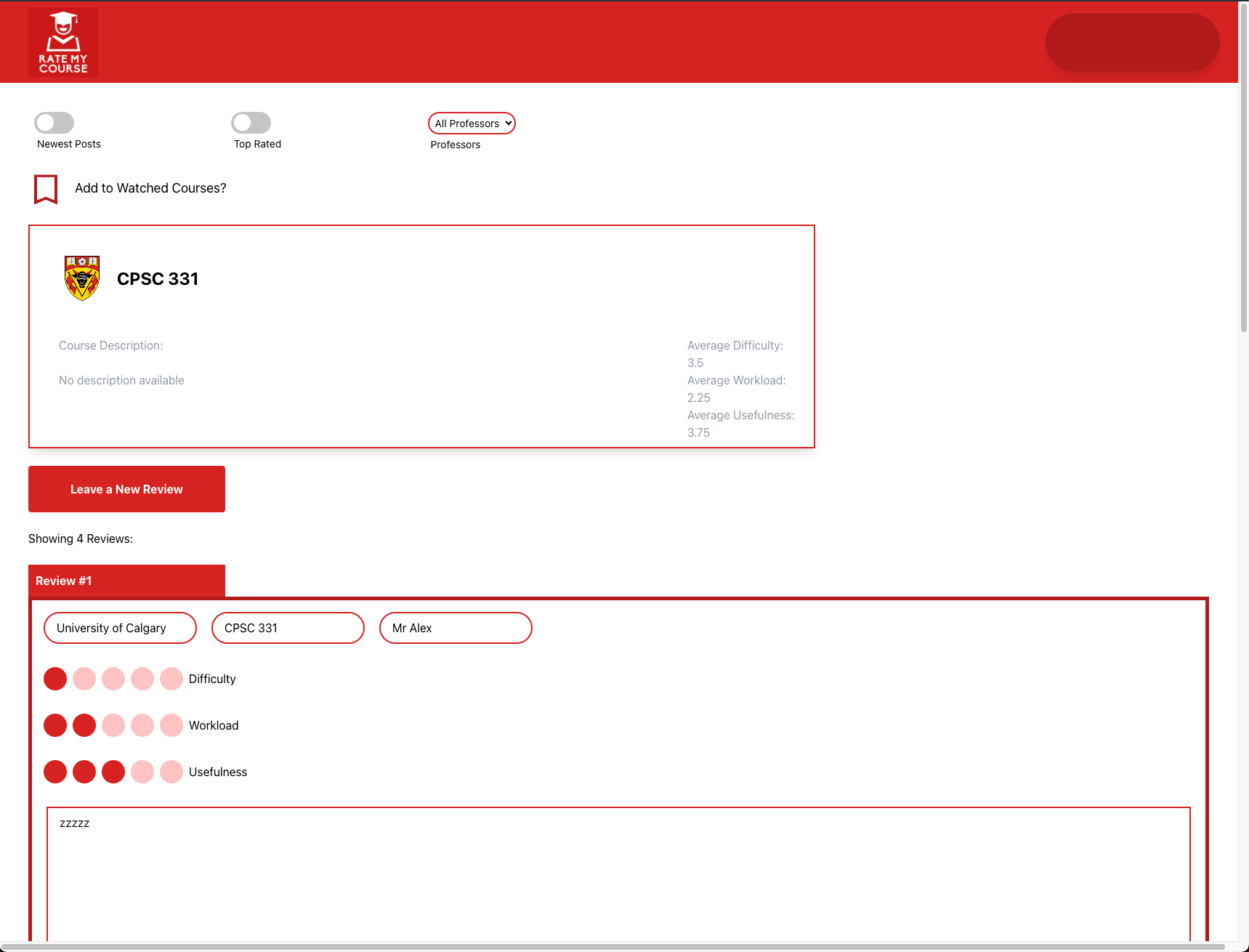Click the bookmark icon for watched courses
This screenshot has height=952, width=1249.
click(46, 189)
